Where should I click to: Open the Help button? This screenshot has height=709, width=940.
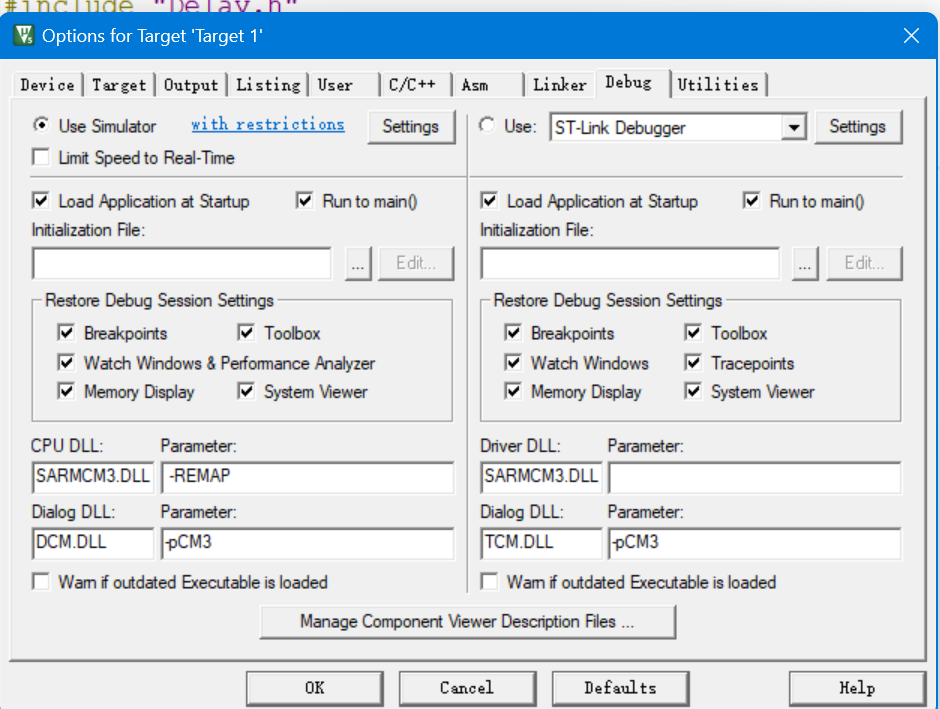pos(857,688)
